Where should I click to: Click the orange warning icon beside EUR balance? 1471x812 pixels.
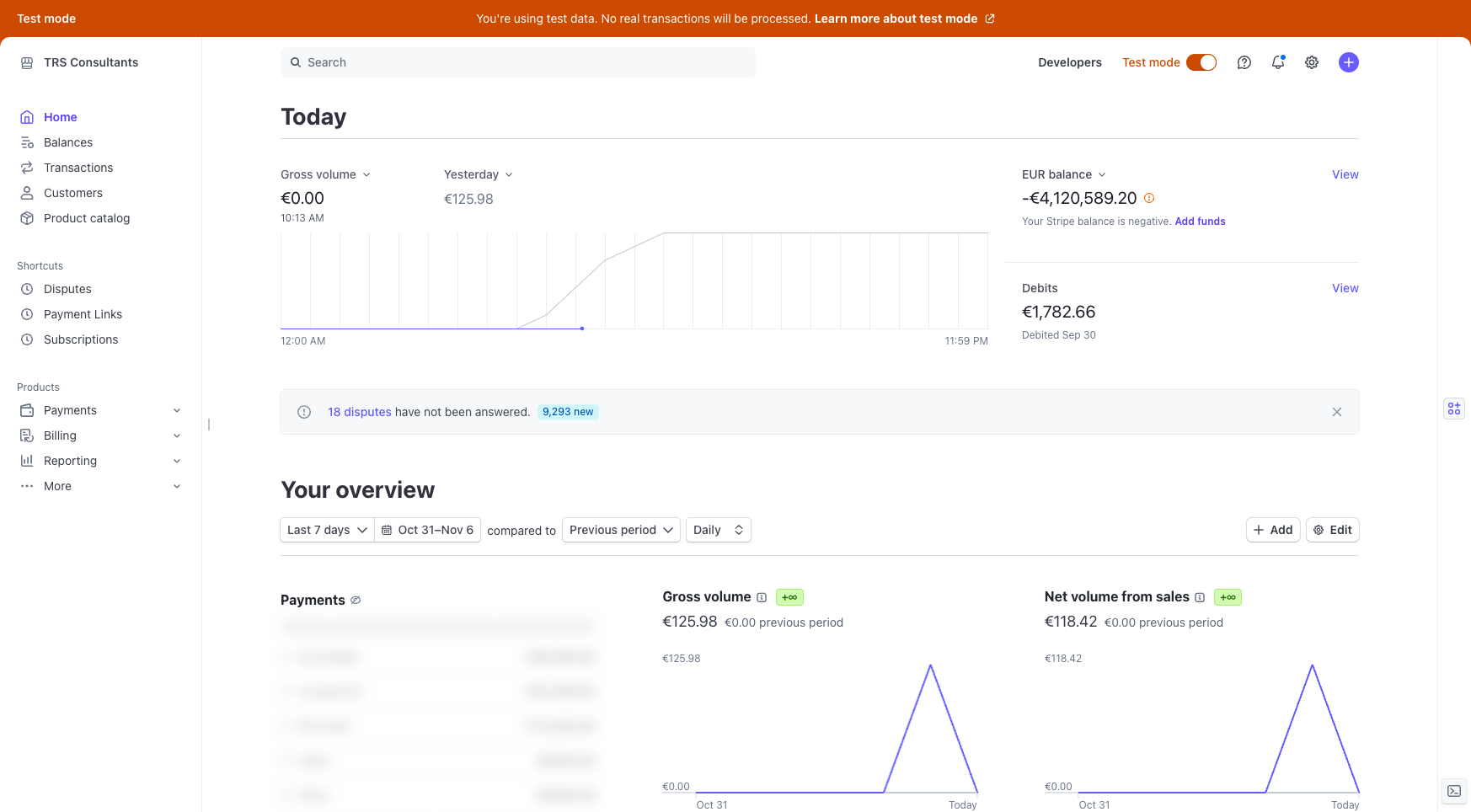pos(1149,198)
